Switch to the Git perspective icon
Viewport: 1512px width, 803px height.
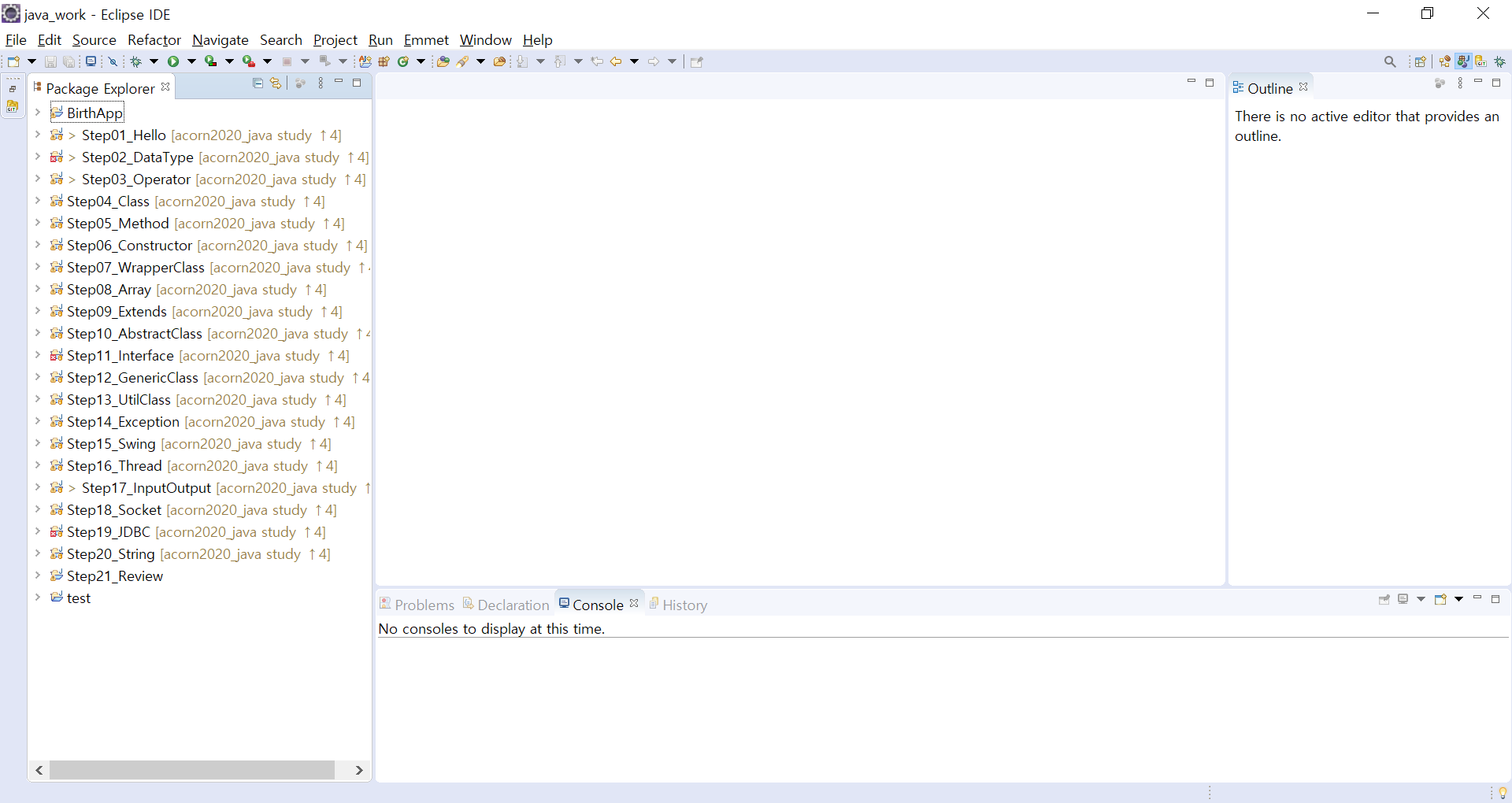point(1481,61)
